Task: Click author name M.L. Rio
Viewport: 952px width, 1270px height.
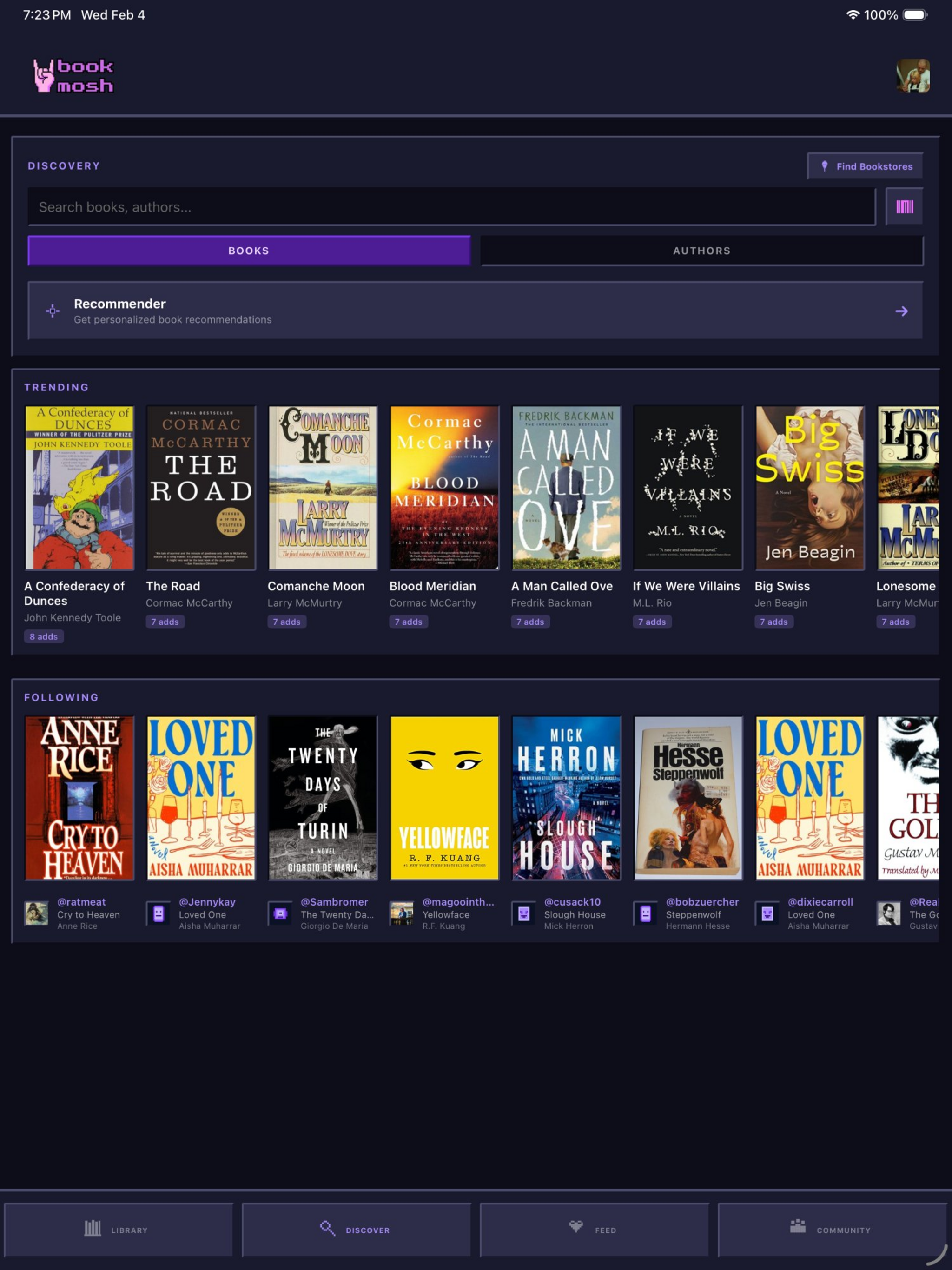Action: click(652, 603)
